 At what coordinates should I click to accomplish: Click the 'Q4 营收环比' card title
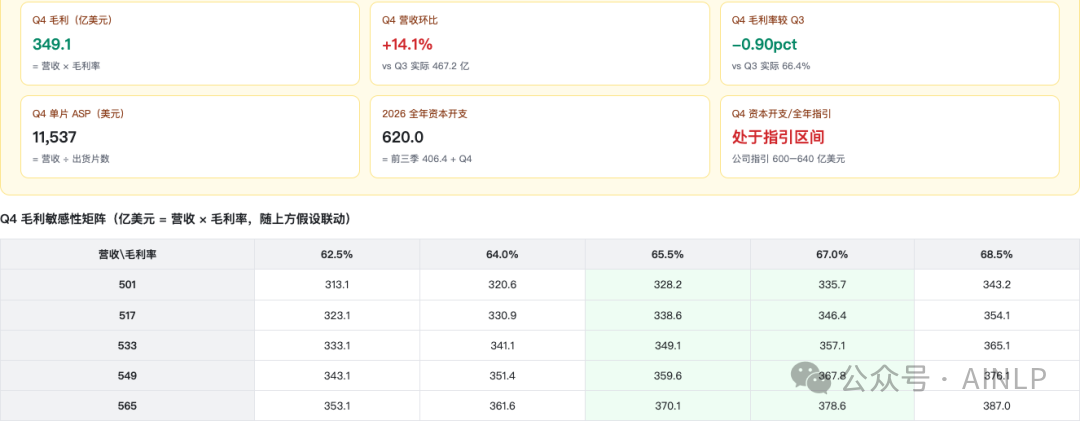click(410, 21)
